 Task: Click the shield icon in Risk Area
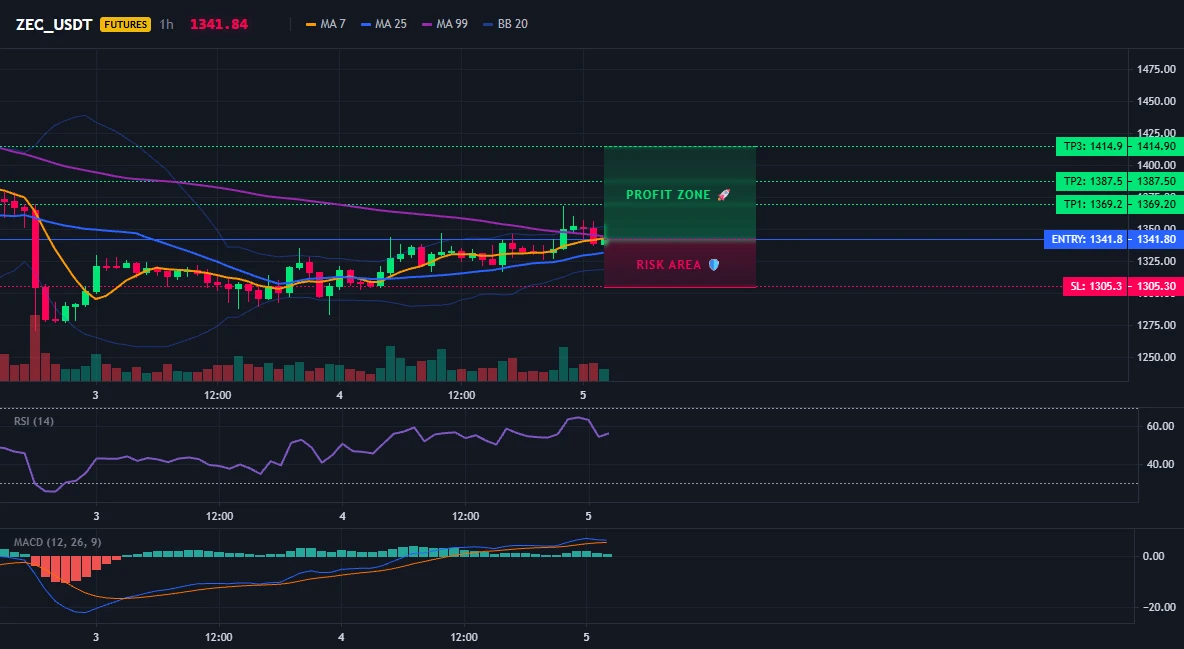click(x=714, y=264)
